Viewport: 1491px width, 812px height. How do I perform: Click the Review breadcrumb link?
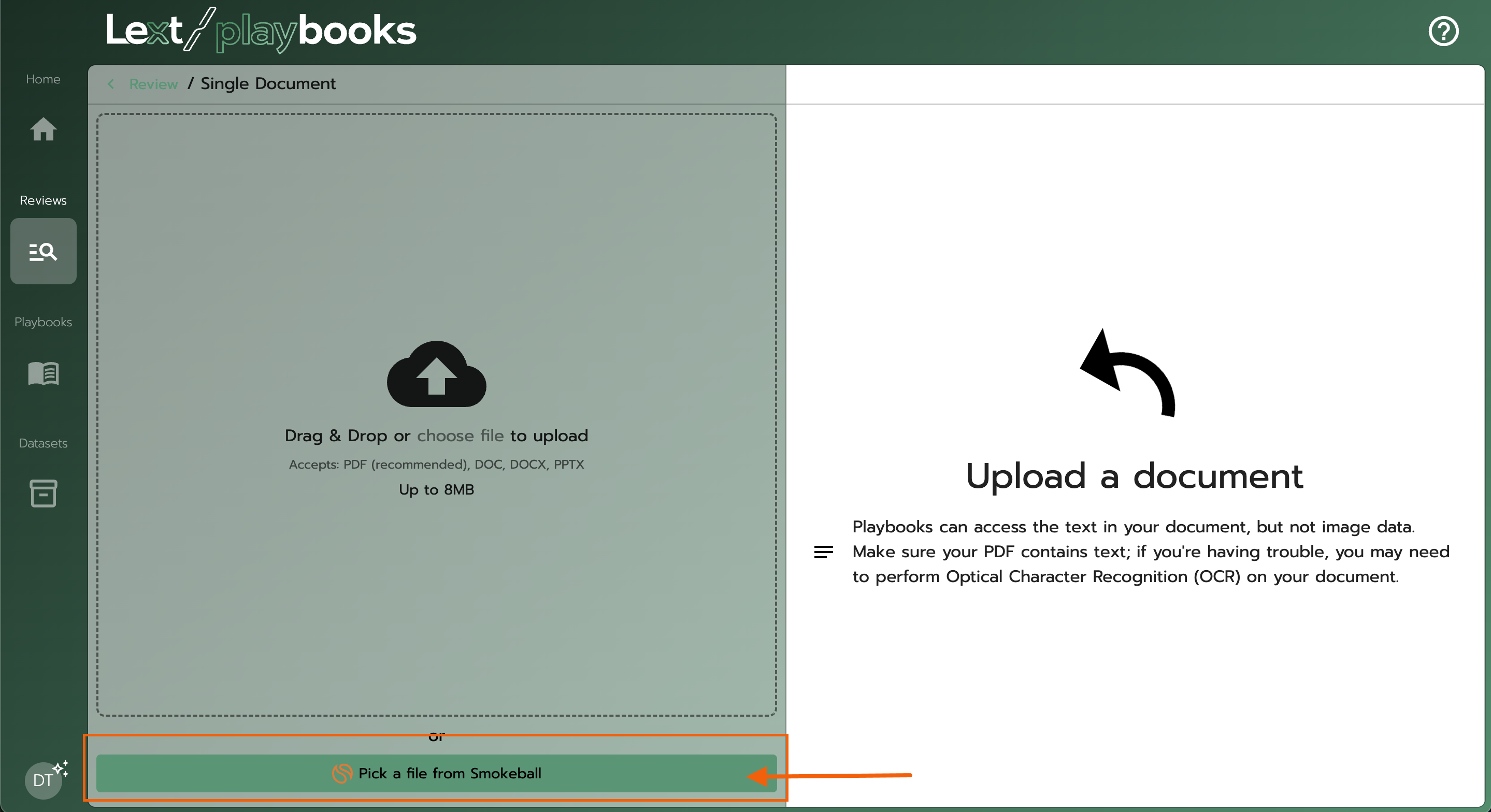(153, 84)
